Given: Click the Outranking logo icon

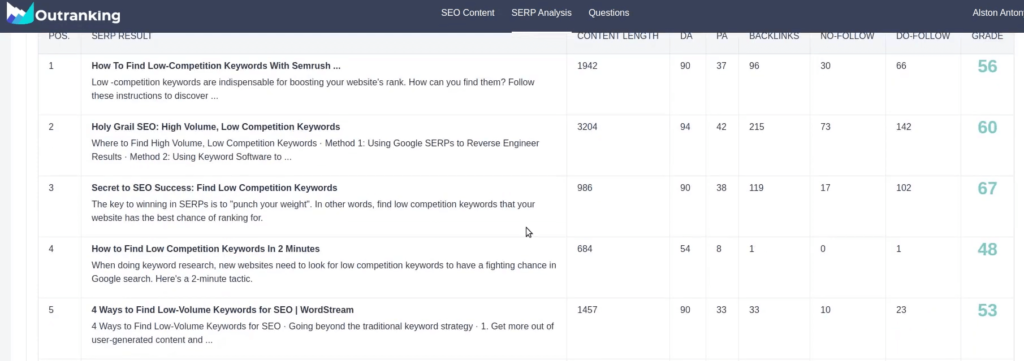Looking at the screenshot, I should point(20,14).
